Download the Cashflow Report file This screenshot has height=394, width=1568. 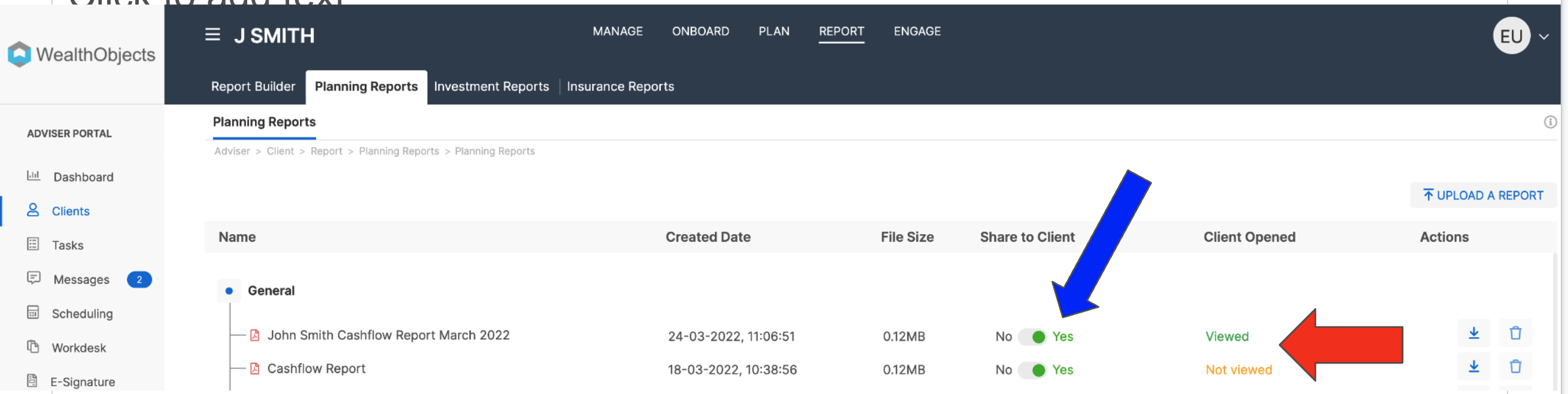tap(1473, 366)
